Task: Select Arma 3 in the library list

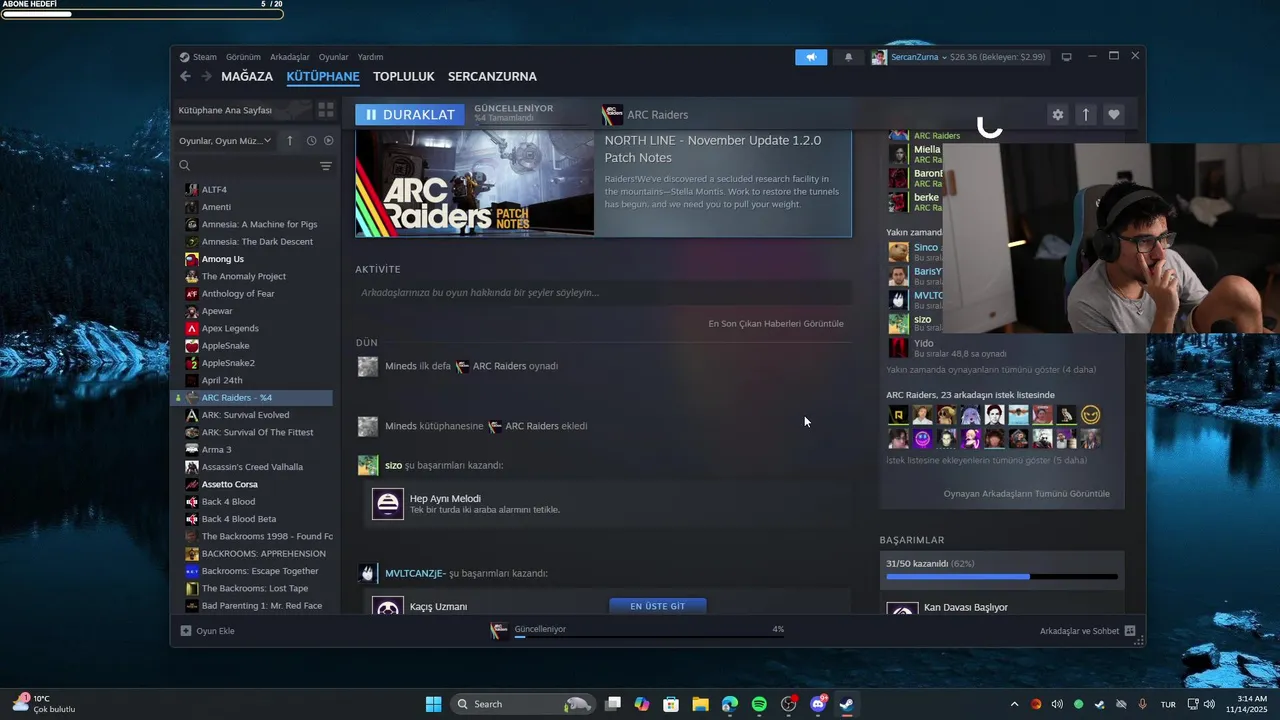Action: tap(216, 450)
